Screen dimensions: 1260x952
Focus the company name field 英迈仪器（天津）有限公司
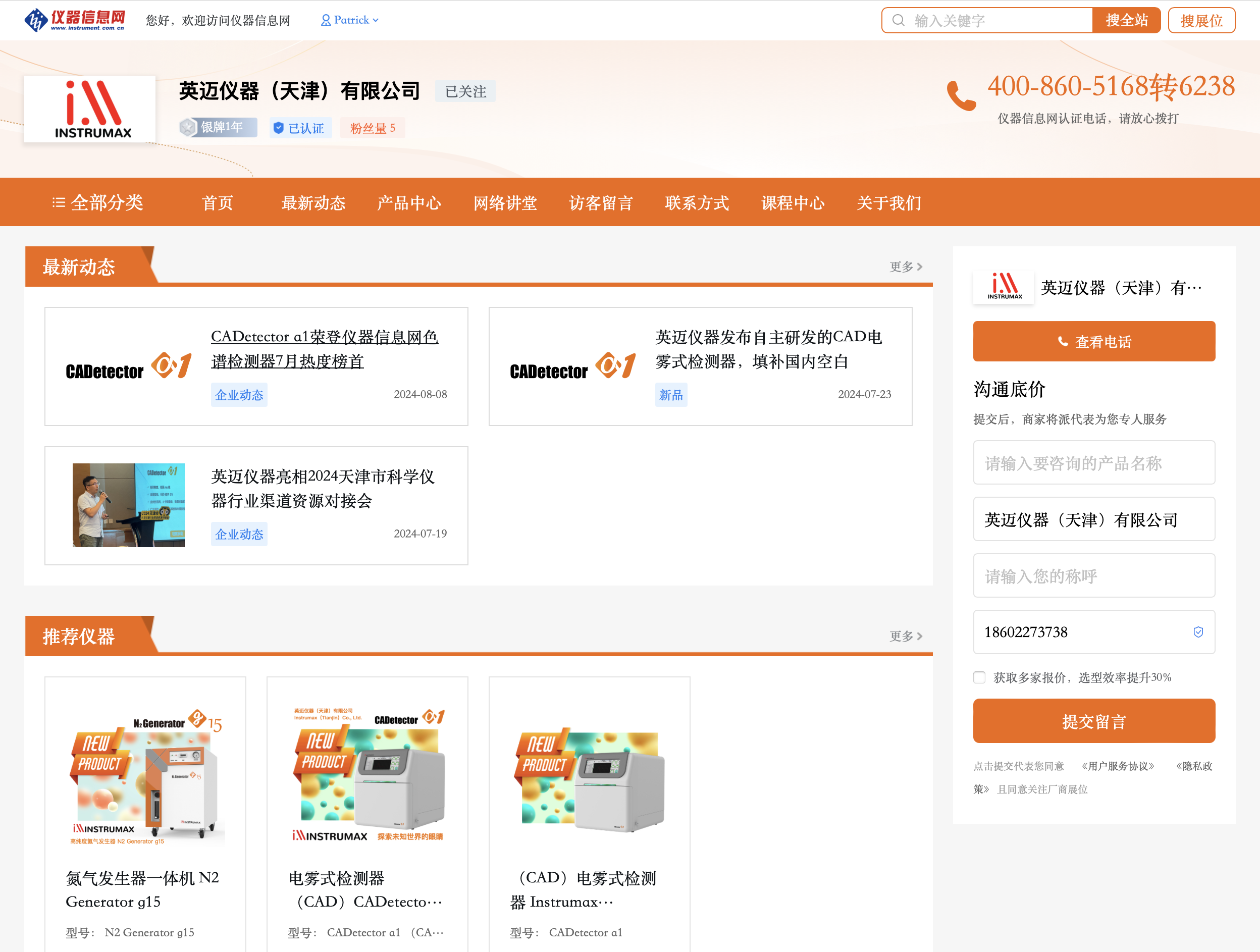click(x=1094, y=519)
